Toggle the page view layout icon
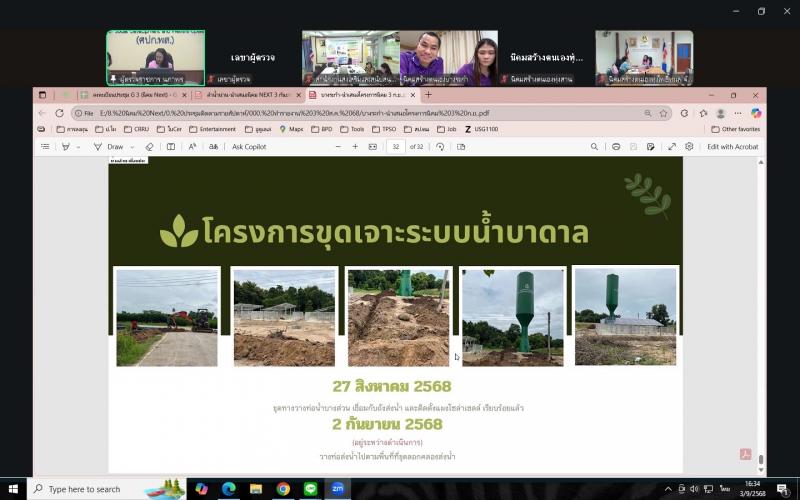800x500 pixels. [x=171, y=147]
